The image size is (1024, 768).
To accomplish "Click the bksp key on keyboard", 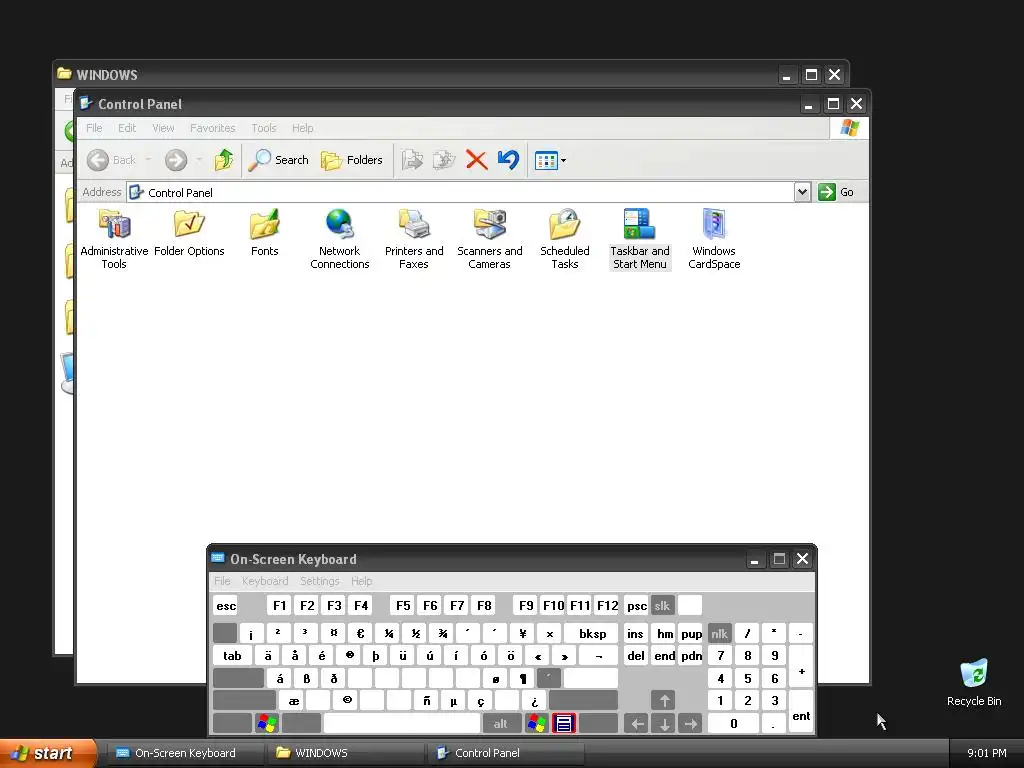I will [592, 633].
